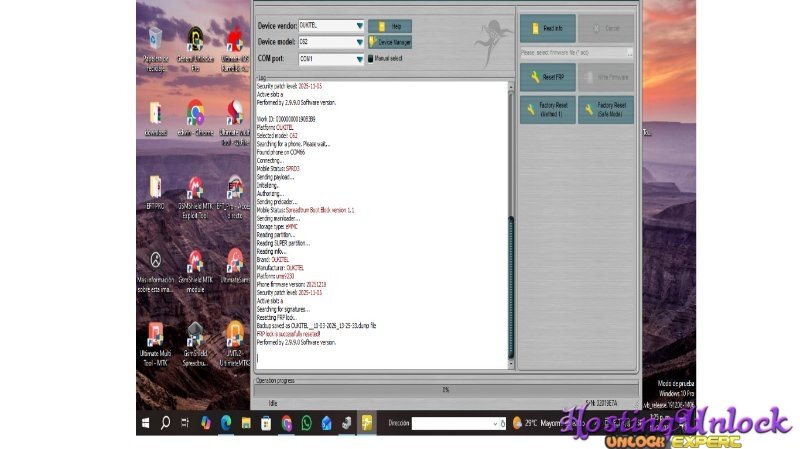Click Factory Reset (Method 1) button
Image resolution: width=800 pixels, height=449 pixels.
coord(547,108)
